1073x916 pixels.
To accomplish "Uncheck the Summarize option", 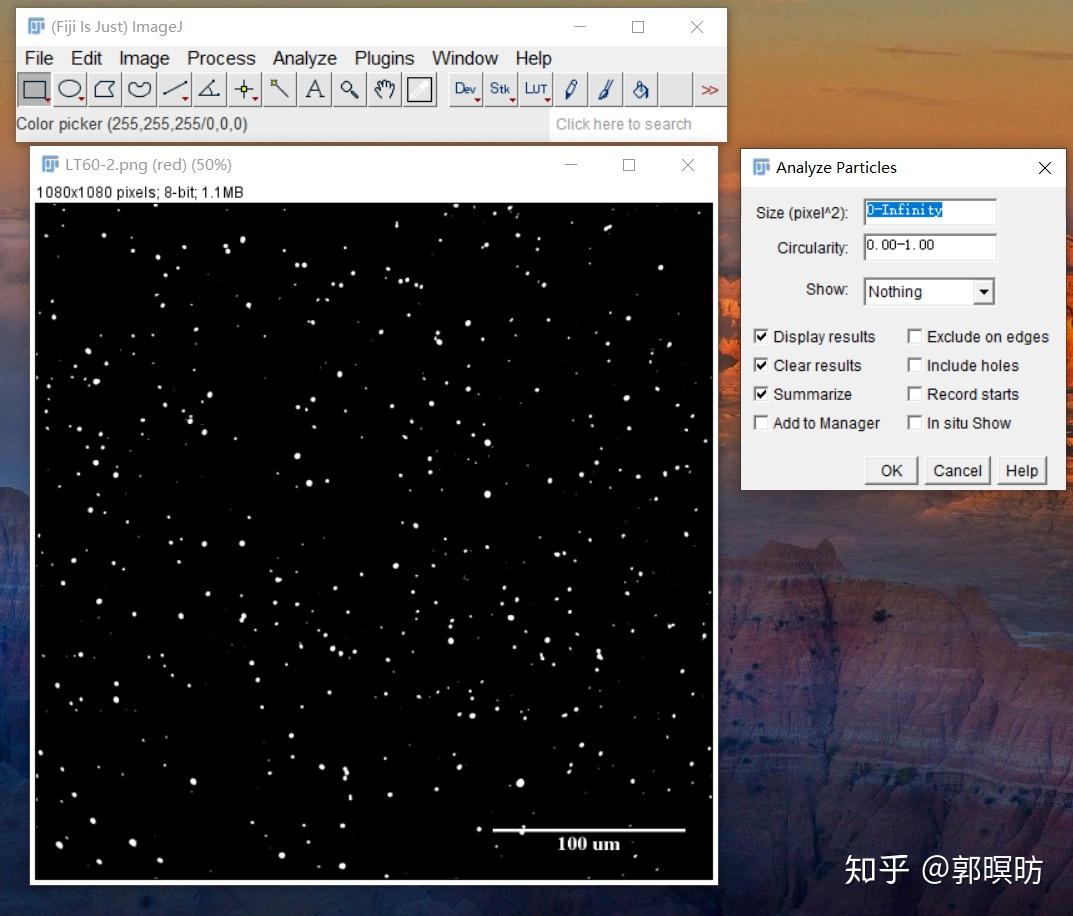I will point(762,394).
